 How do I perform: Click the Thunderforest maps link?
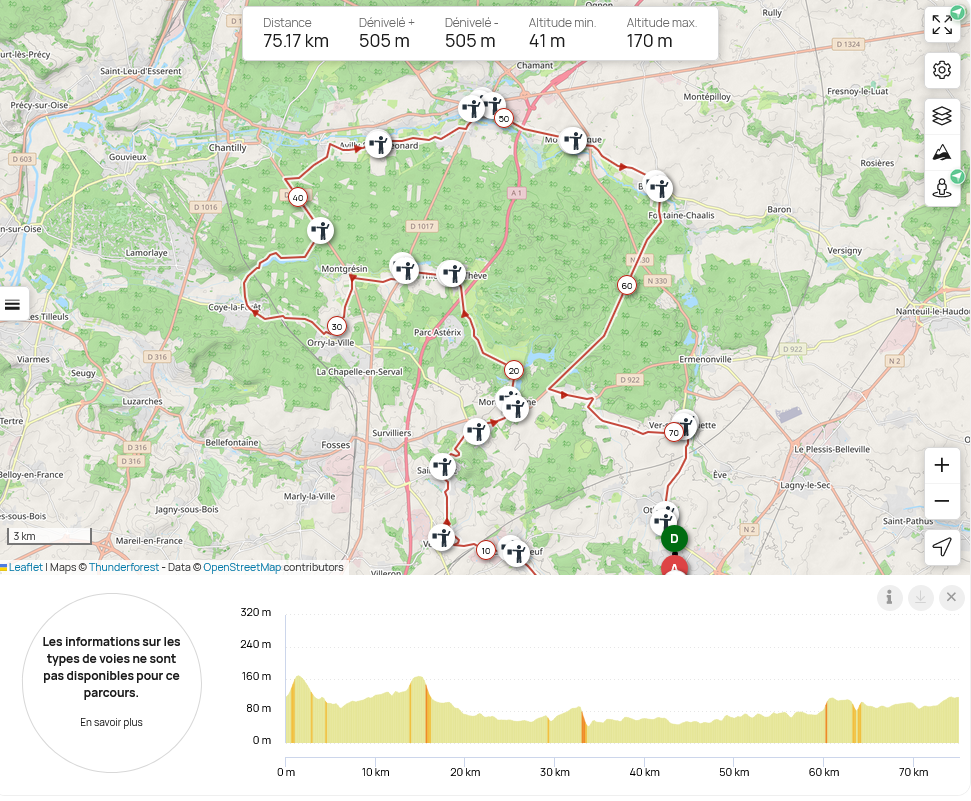(123, 567)
